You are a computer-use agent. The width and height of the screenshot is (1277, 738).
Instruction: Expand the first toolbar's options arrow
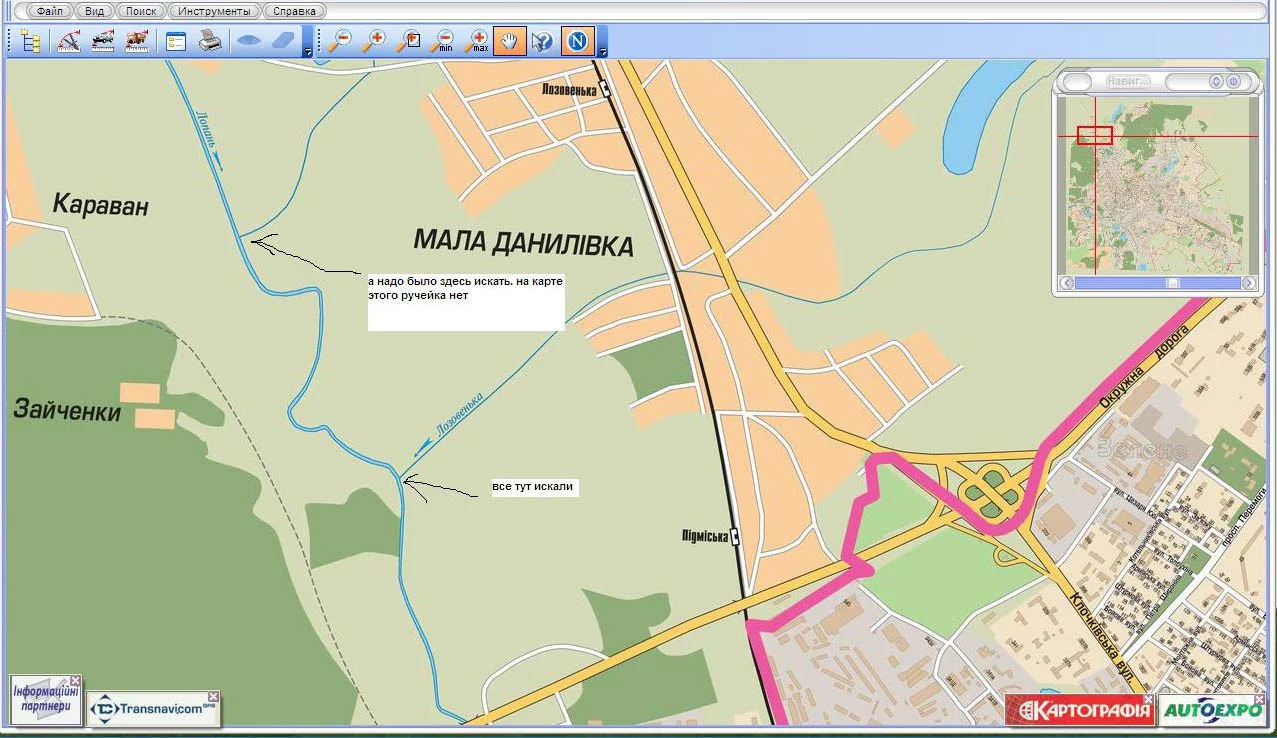[308, 51]
